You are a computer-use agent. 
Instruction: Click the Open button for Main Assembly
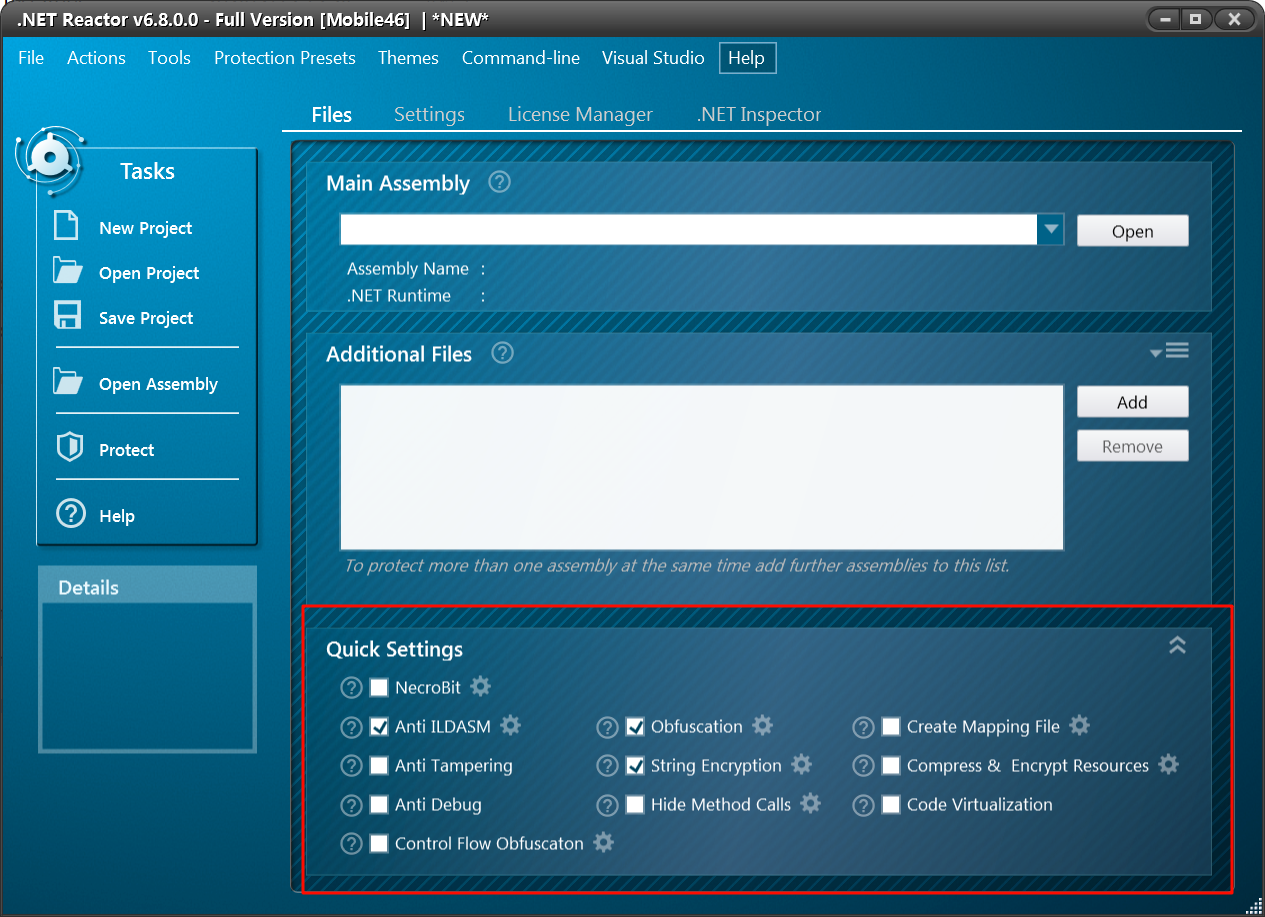point(1132,231)
